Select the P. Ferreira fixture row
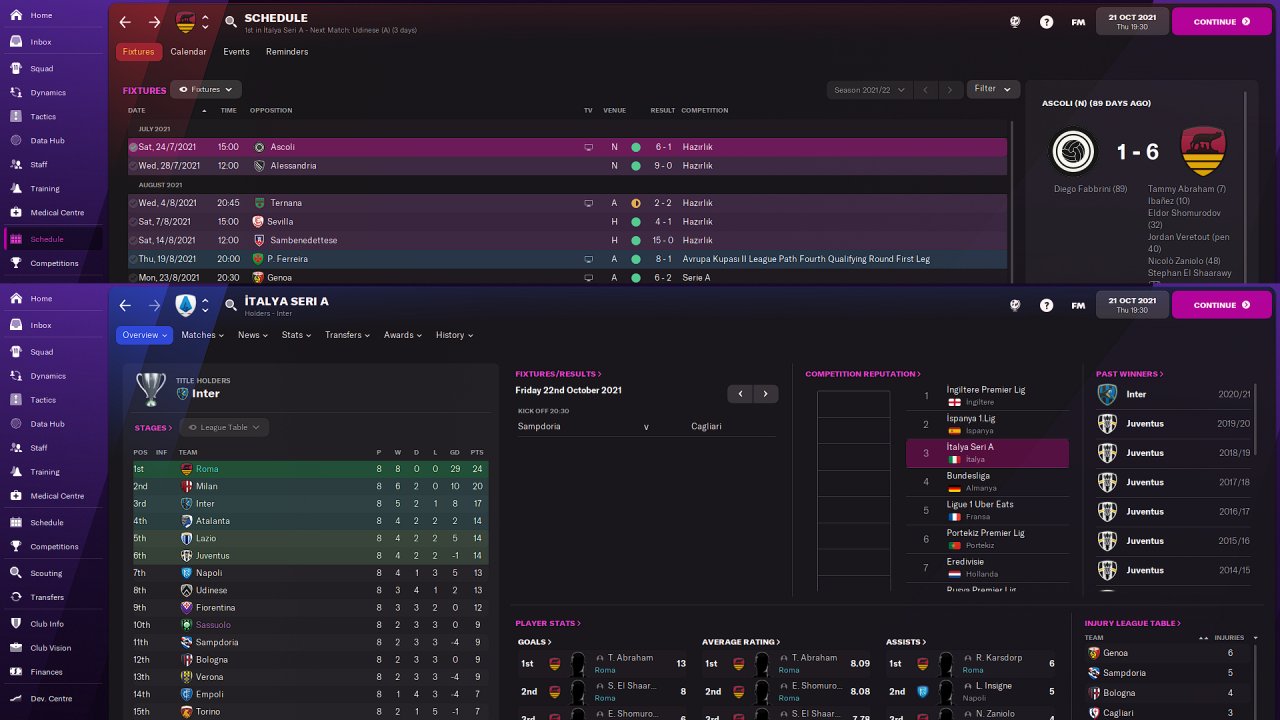The width and height of the screenshot is (1280, 720). coord(567,259)
